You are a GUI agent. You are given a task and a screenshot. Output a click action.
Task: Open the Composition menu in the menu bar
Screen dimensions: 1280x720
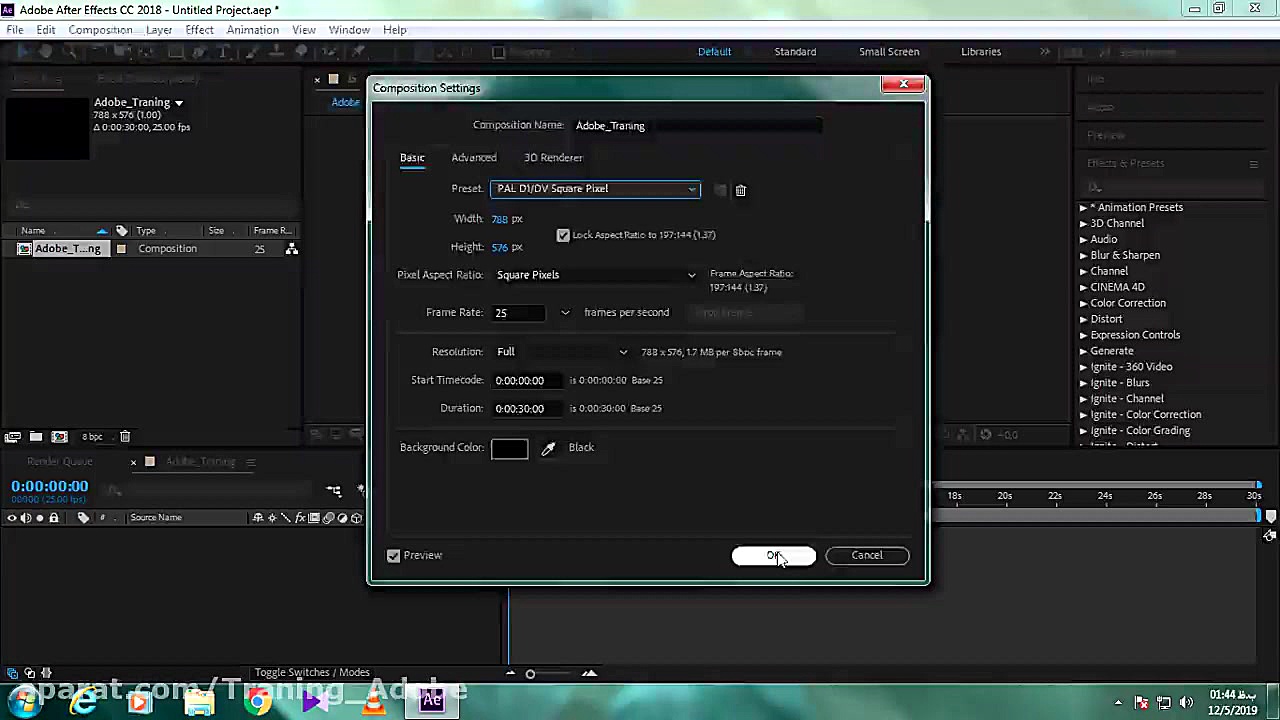pyautogui.click(x=100, y=30)
